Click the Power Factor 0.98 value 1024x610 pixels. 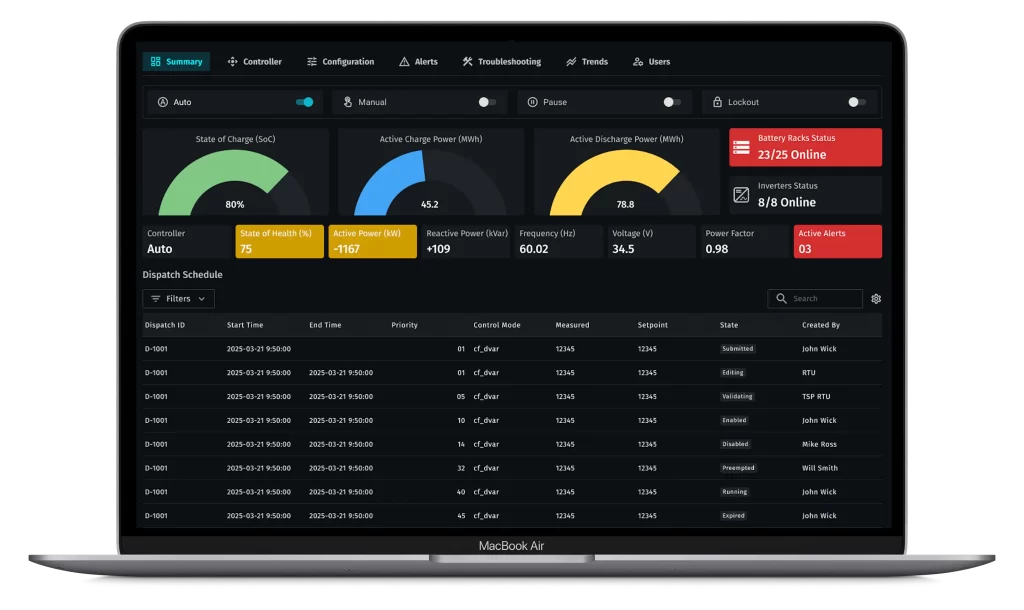coord(716,249)
